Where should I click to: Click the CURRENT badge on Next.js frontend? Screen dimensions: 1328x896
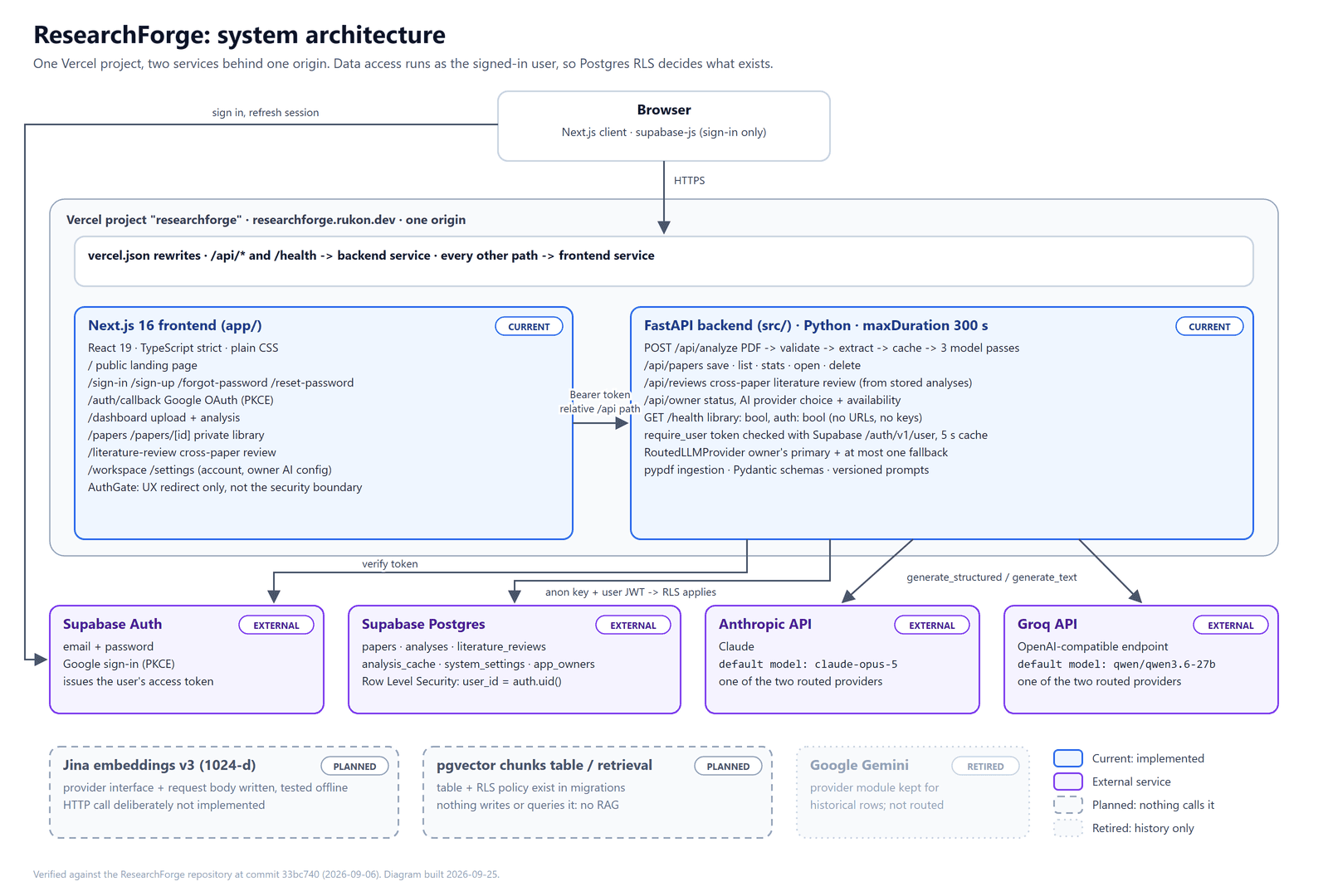coord(529,326)
